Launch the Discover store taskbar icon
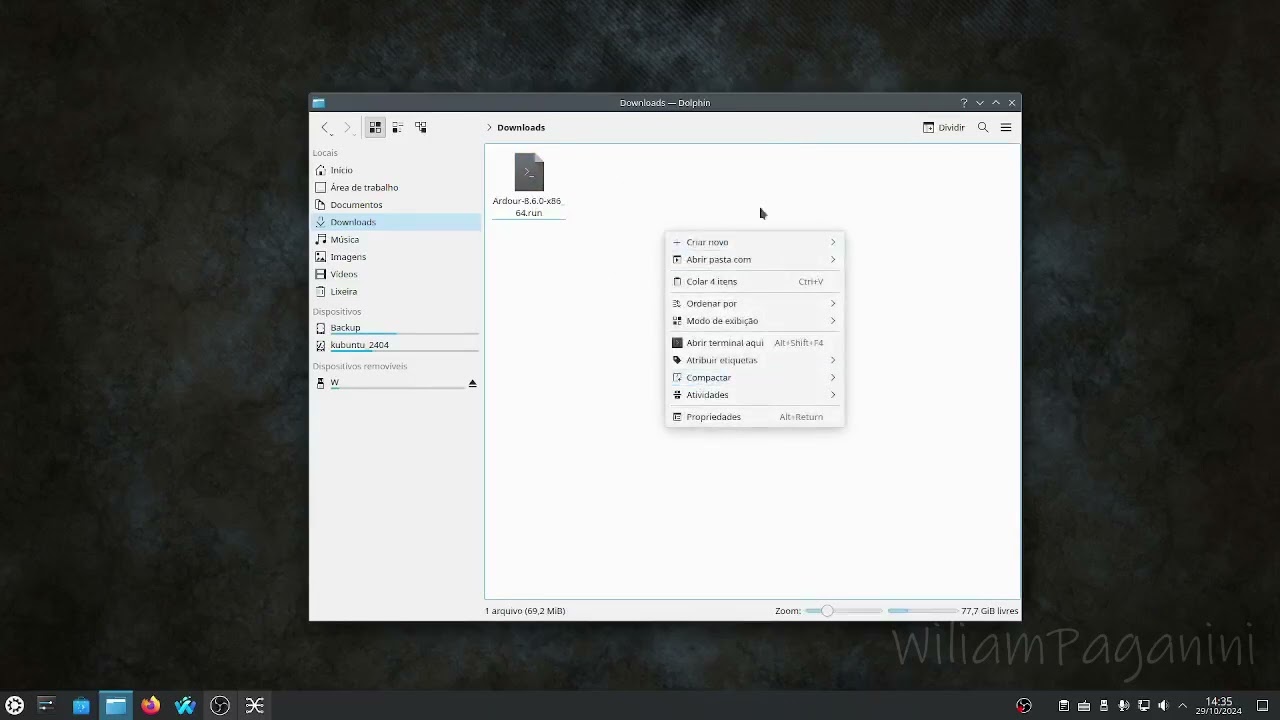 coord(81,706)
